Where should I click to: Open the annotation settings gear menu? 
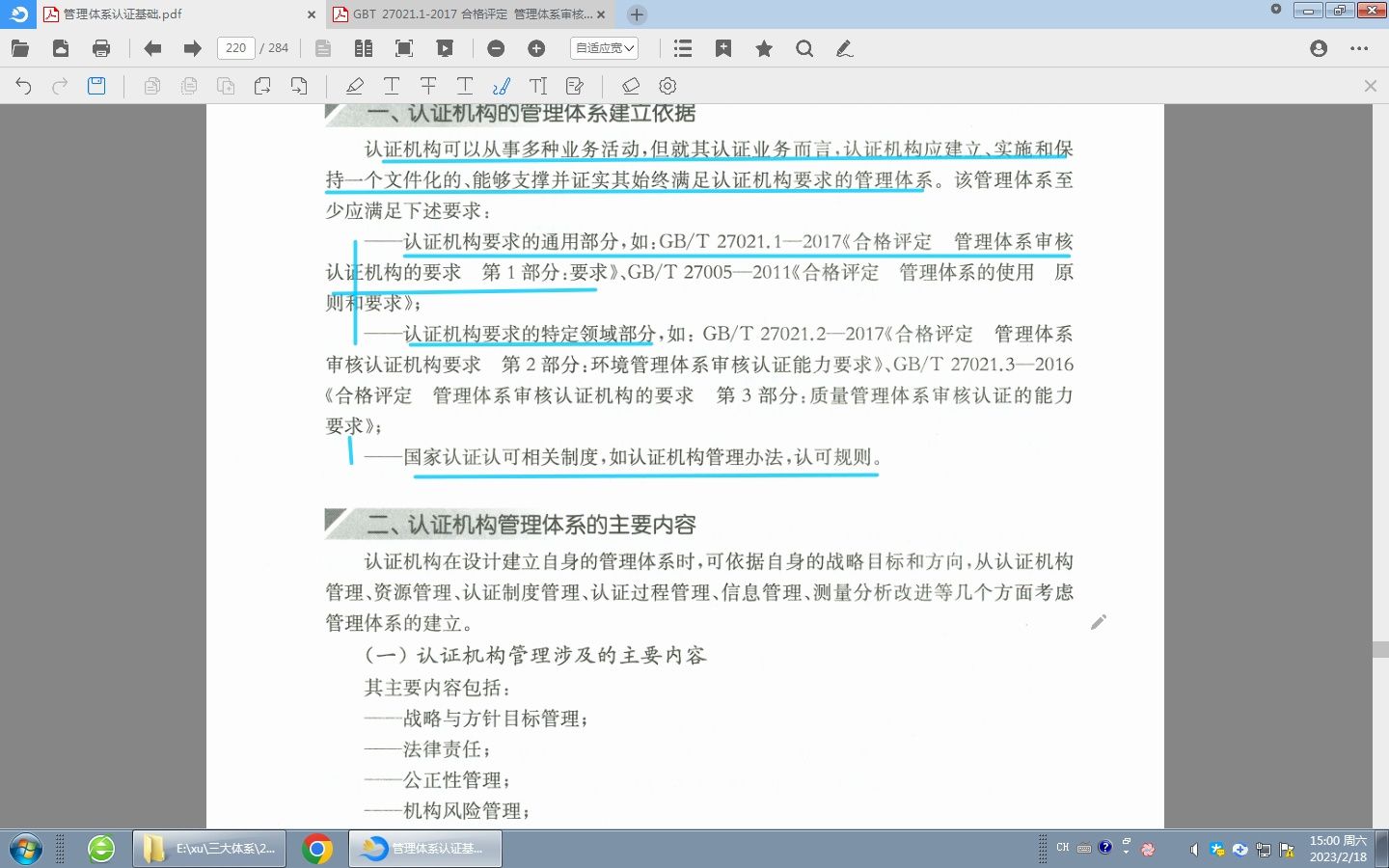667,85
